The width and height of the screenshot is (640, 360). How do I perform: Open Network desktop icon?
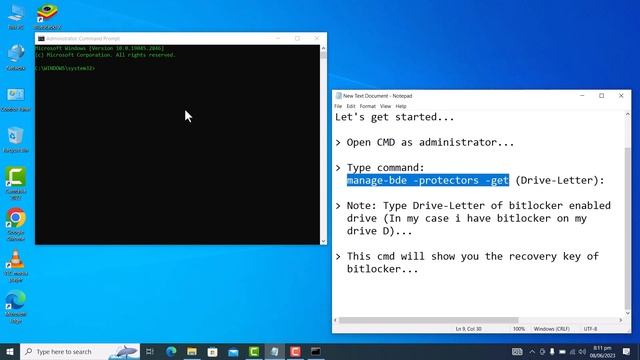point(16,57)
